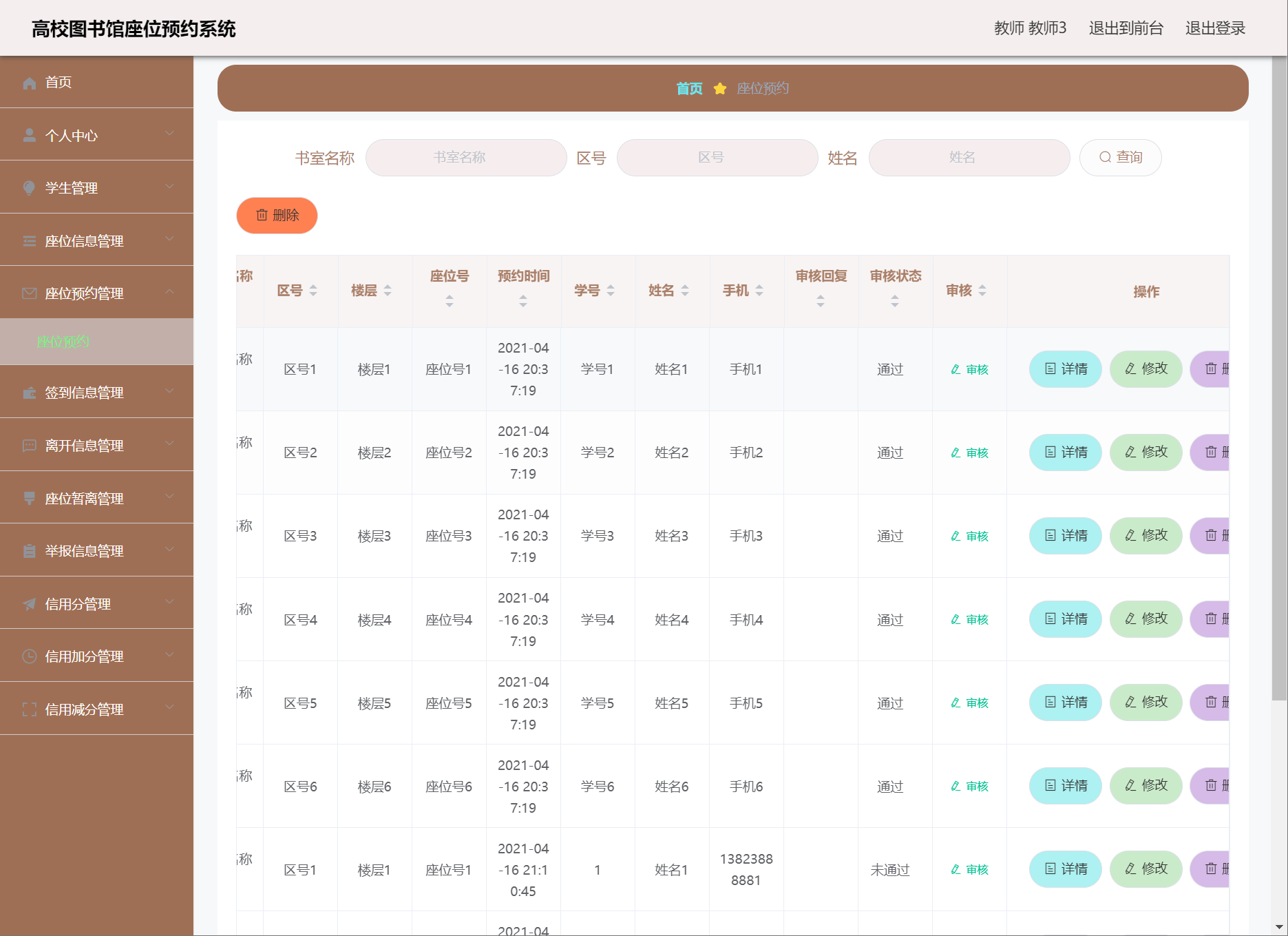Open the 首页 sidebar menu item

click(x=96, y=82)
